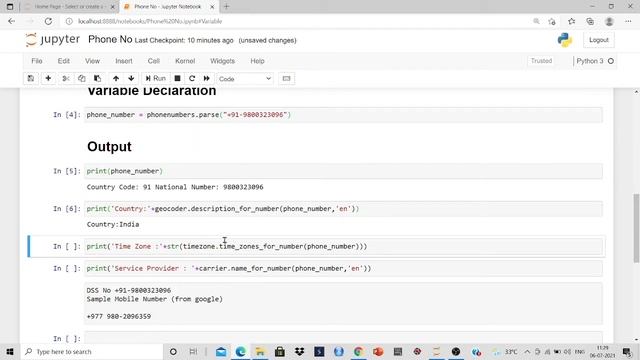
Task: Move selected cell up arrow
Action: 116,78
